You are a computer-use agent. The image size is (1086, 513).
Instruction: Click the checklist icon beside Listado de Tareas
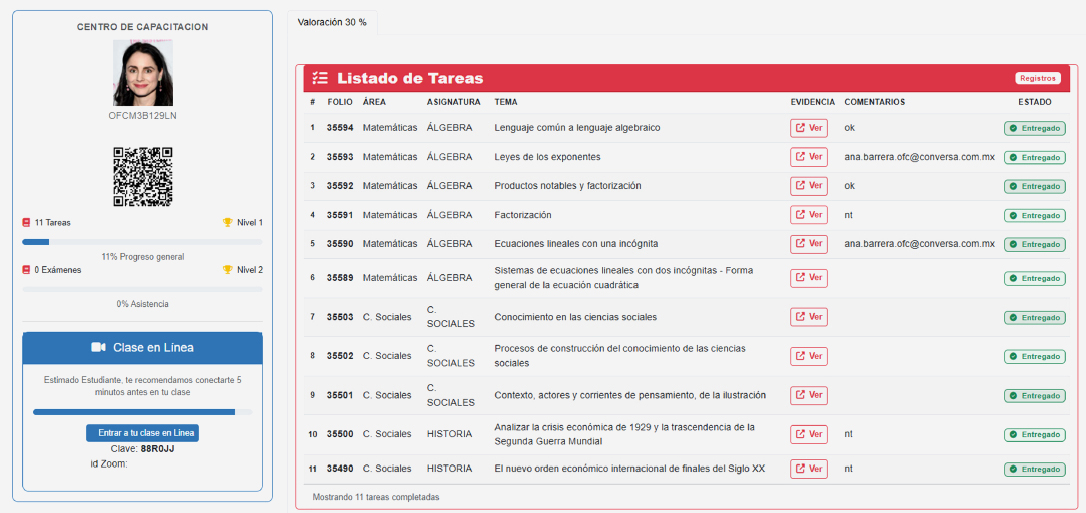(x=319, y=78)
